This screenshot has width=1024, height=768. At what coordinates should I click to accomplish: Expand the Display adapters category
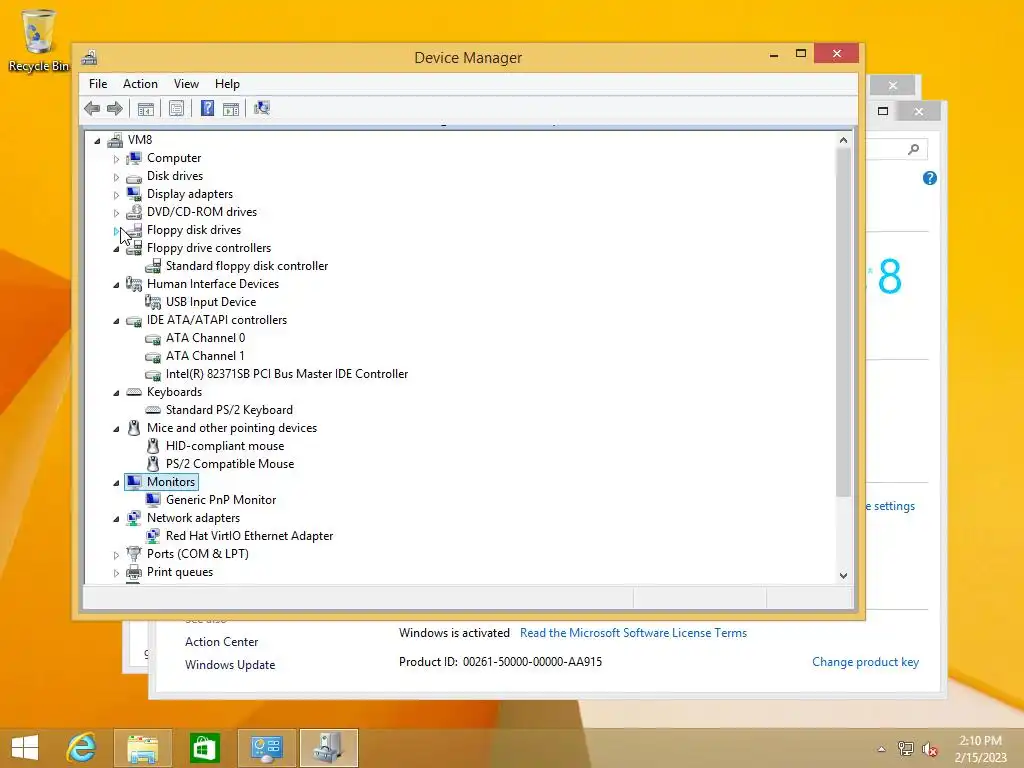click(116, 195)
